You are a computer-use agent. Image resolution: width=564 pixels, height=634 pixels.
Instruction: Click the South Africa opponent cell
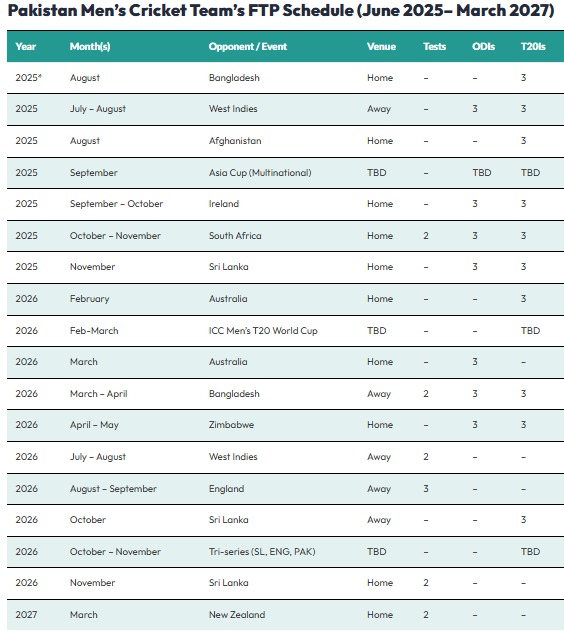point(235,236)
